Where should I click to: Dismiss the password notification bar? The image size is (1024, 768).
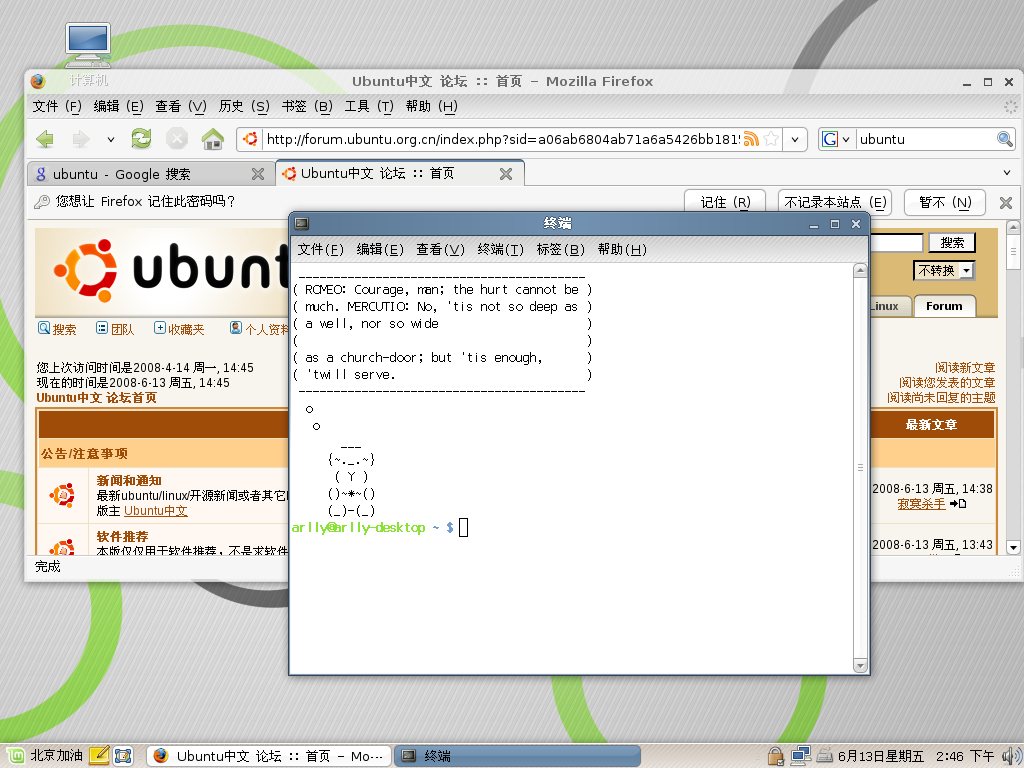1006,202
